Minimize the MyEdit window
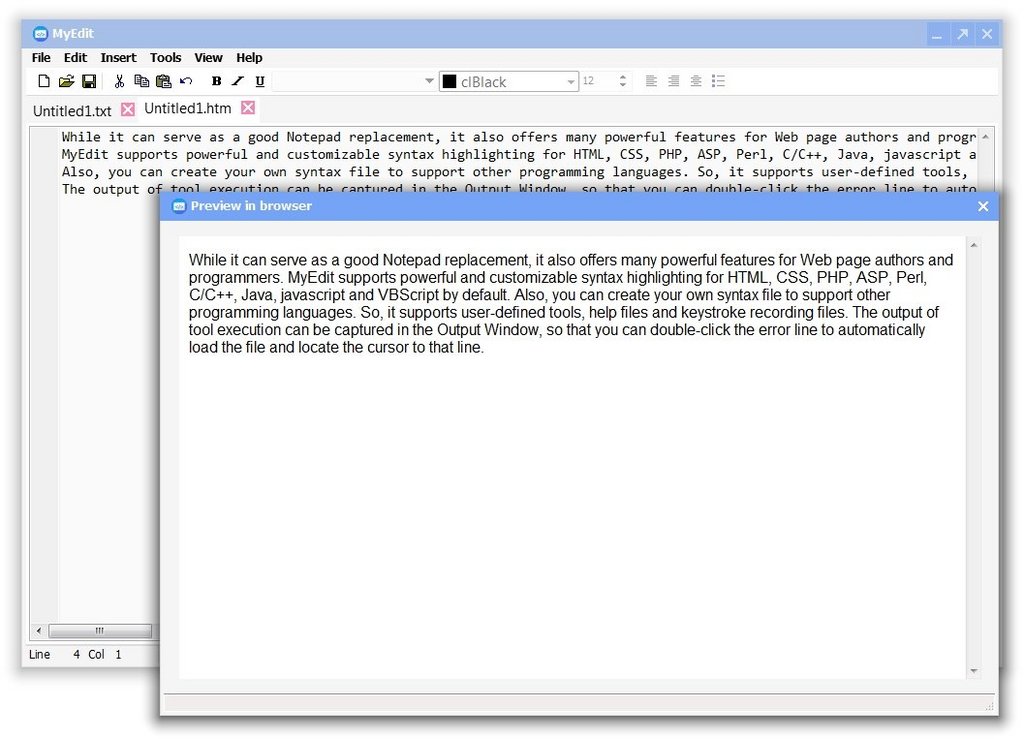The height and width of the screenshot is (739, 1024). tap(937, 34)
